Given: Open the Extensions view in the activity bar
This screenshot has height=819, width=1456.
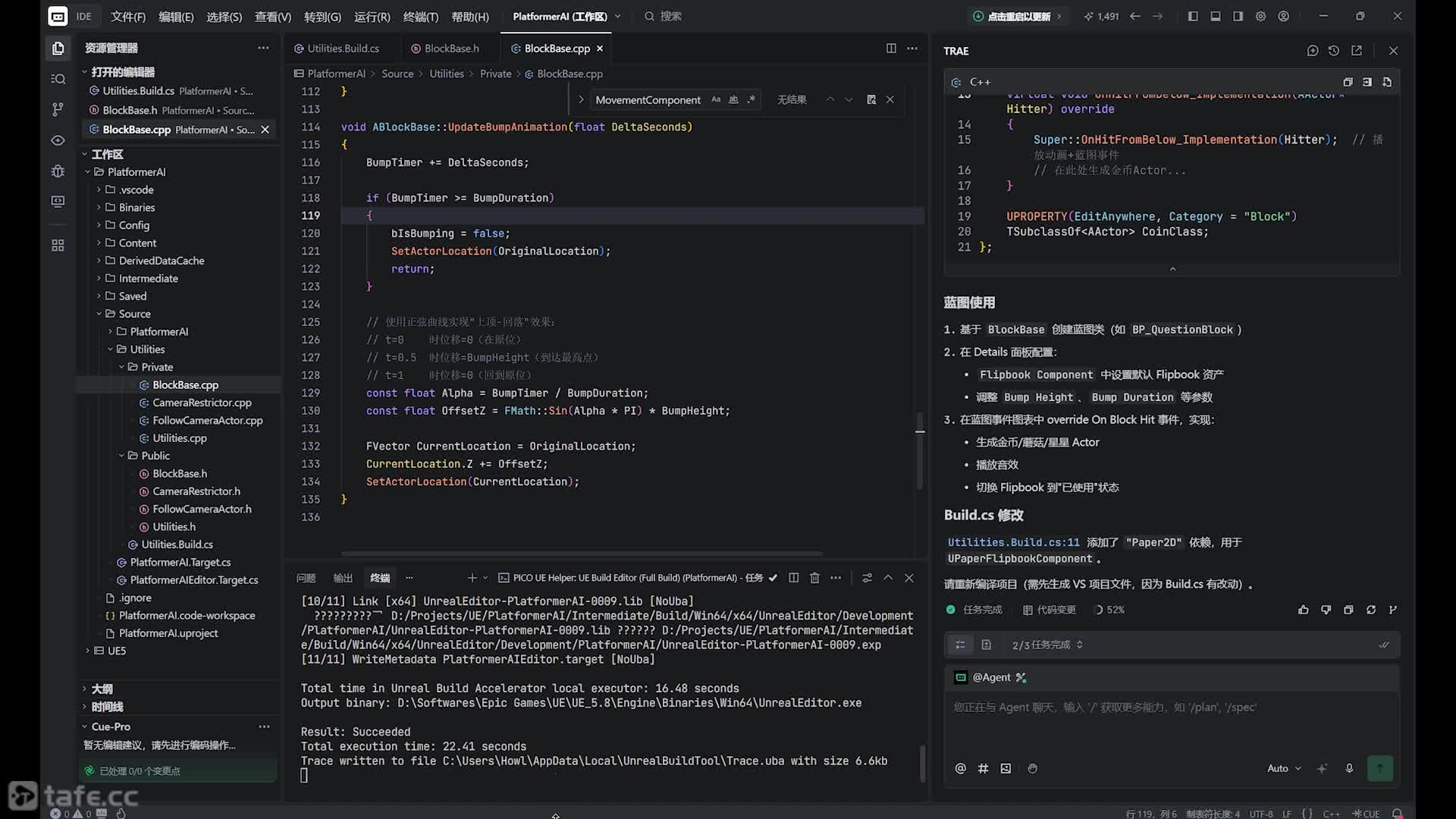Looking at the screenshot, I should (58, 245).
